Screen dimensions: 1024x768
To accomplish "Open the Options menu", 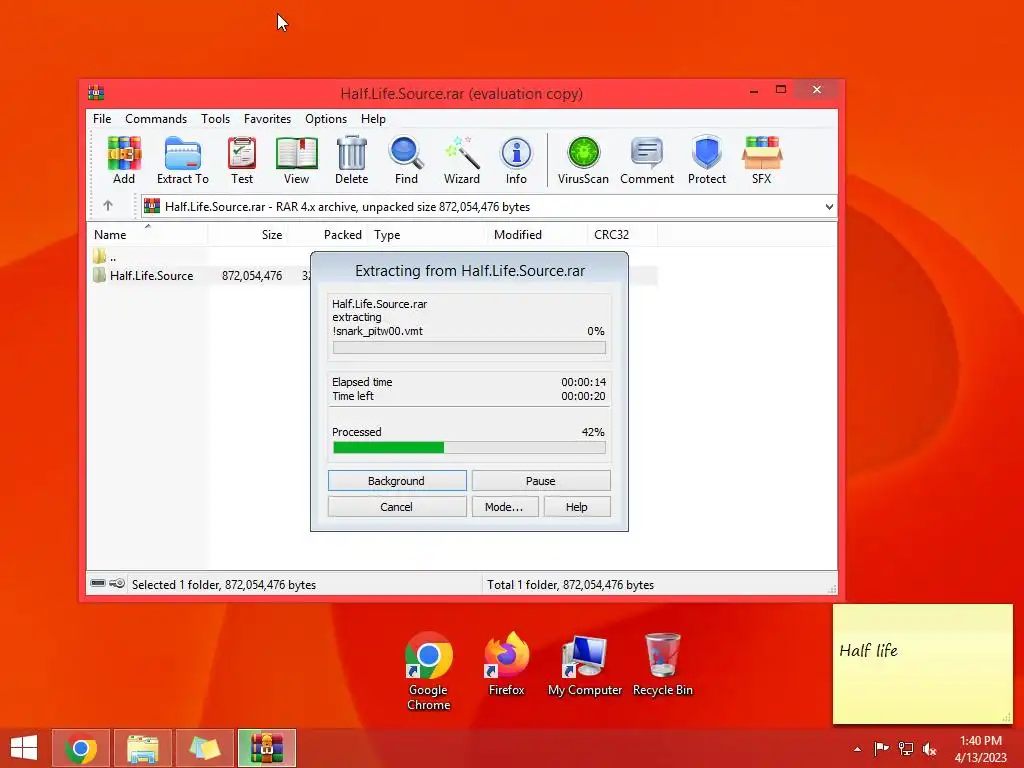I will [x=326, y=119].
